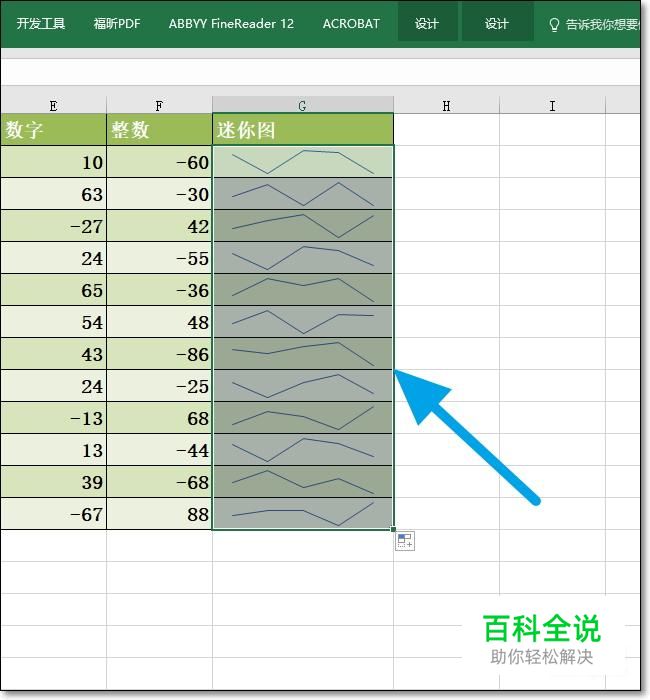This screenshot has width=650, height=700.
Task: Click the fill handle at the selection corner
Action: click(x=393, y=529)
